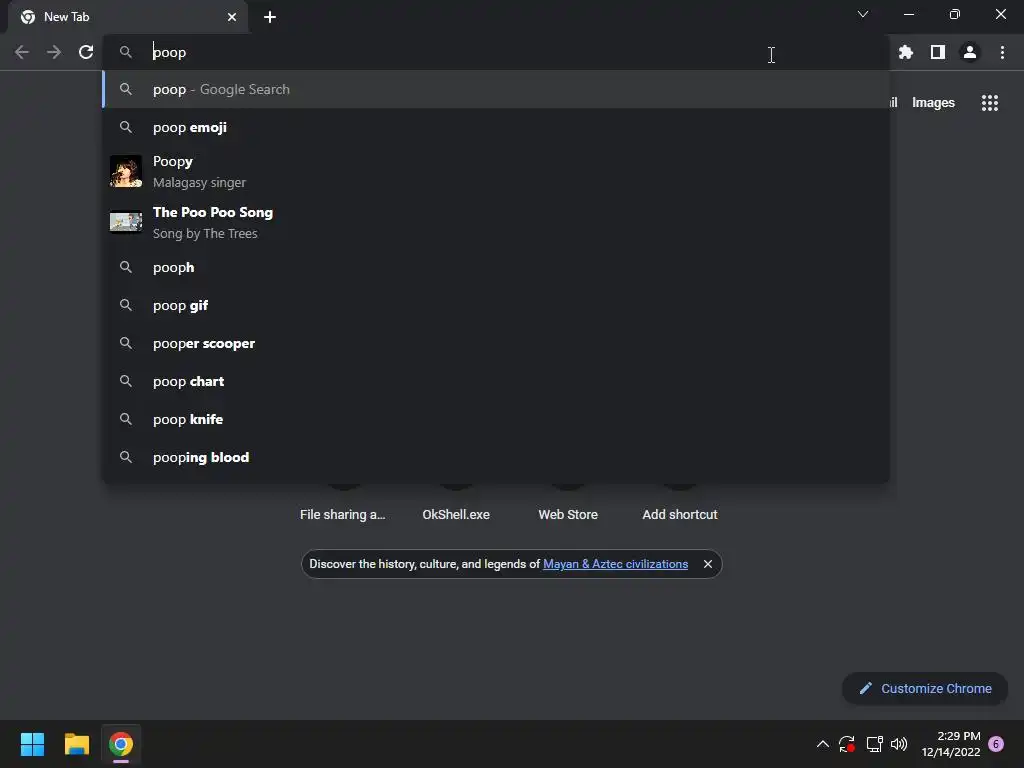
Task: Open Chrome three-dot menu
Action: pos(1002,52)
